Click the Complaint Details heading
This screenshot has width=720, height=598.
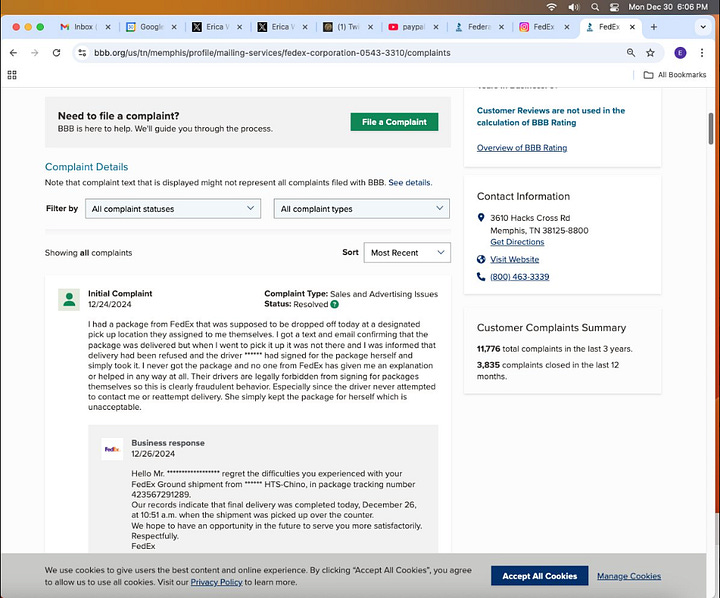(x=86, y=167)
